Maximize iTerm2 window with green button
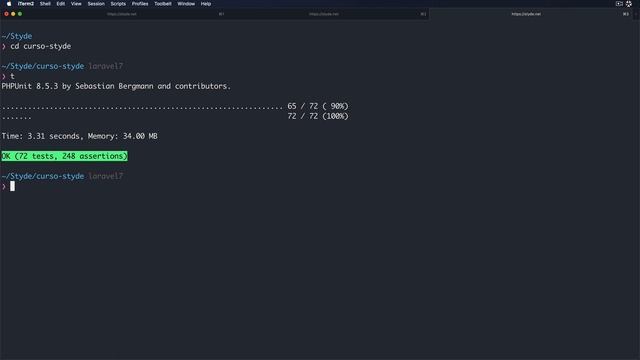The height and width of the screenshot is (360, 640). pyautogui.click(x=20, y=14)
